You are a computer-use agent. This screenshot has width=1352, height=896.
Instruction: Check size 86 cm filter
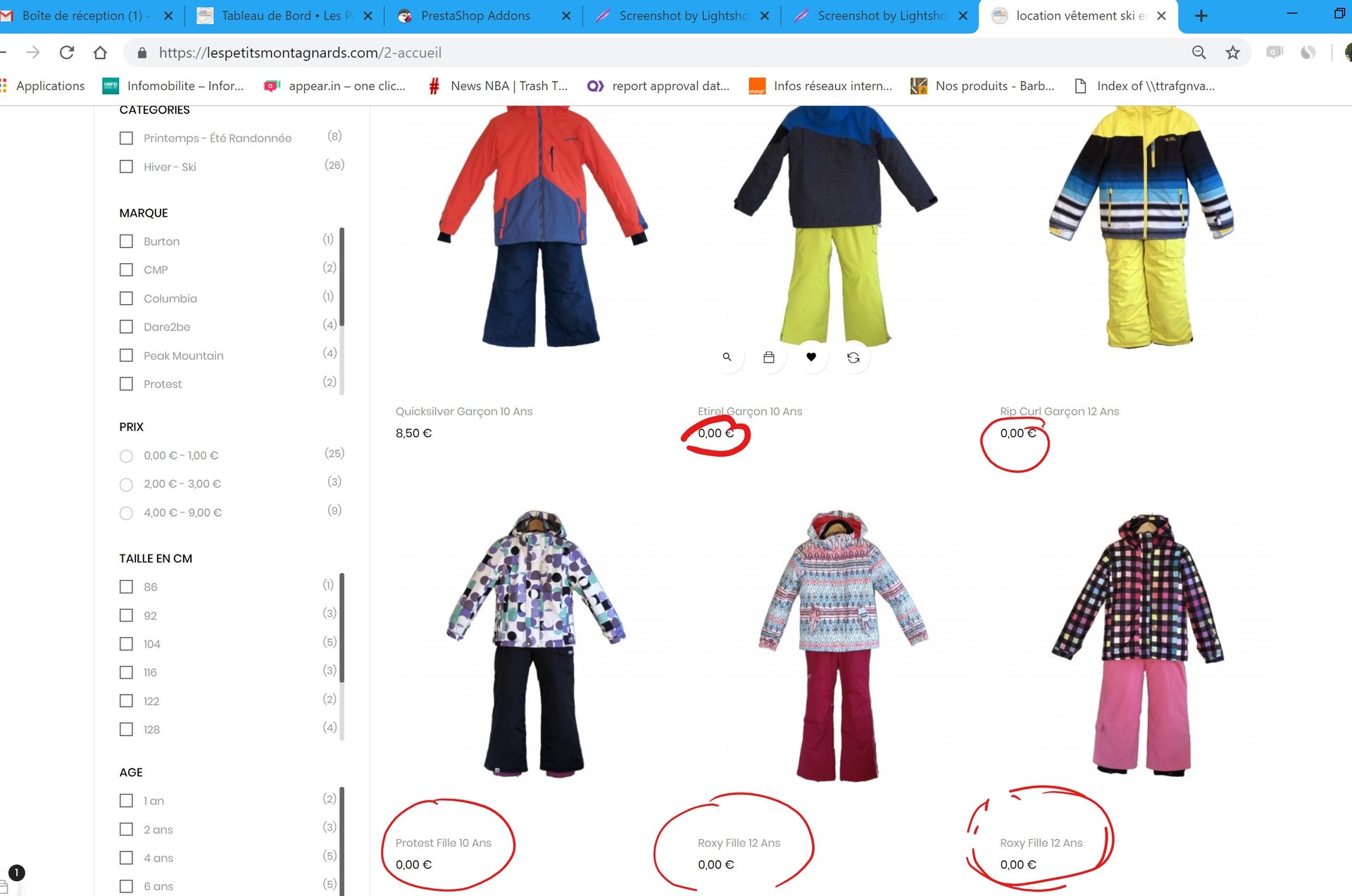pyautogui.click(x=126, y=587)
